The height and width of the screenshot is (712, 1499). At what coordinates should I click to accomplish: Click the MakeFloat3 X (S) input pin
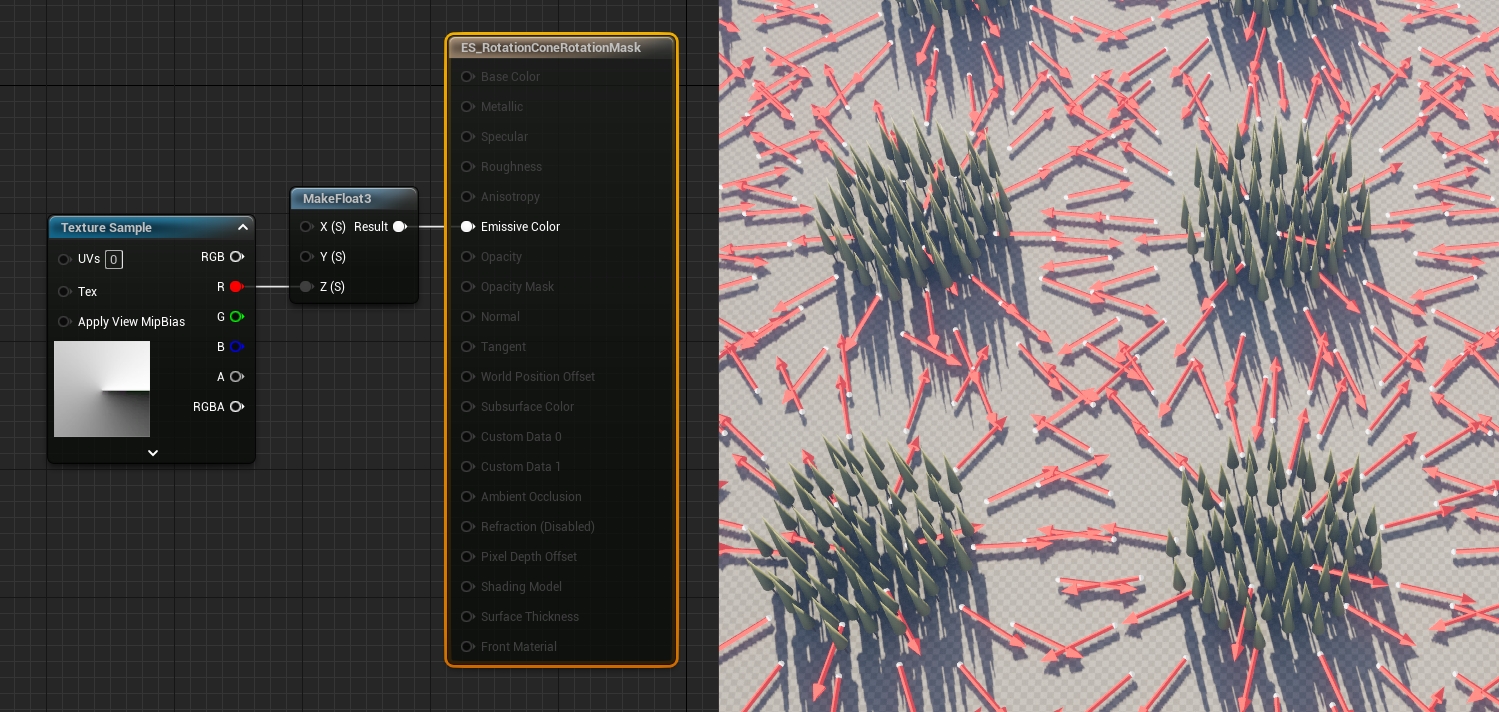306,227
